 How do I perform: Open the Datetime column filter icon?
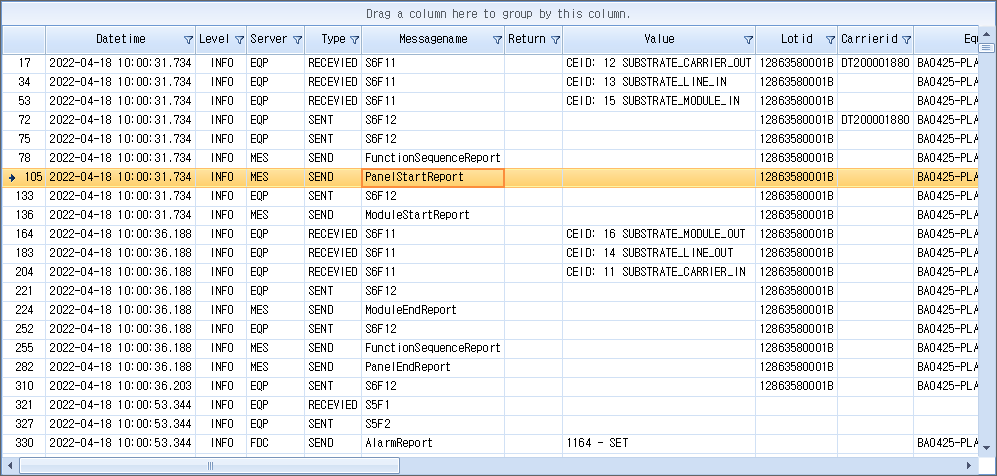(x=189, y=40)
